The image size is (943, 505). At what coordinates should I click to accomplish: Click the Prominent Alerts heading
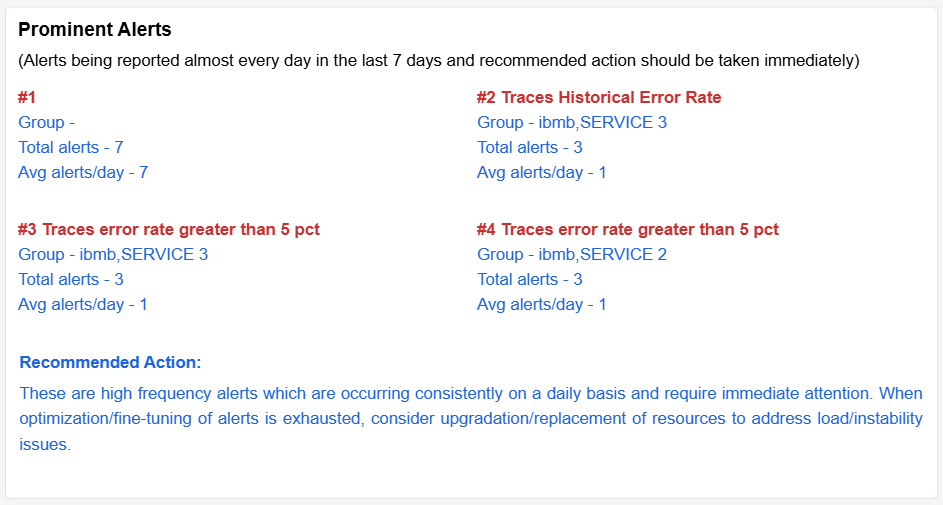pos(95,30)
